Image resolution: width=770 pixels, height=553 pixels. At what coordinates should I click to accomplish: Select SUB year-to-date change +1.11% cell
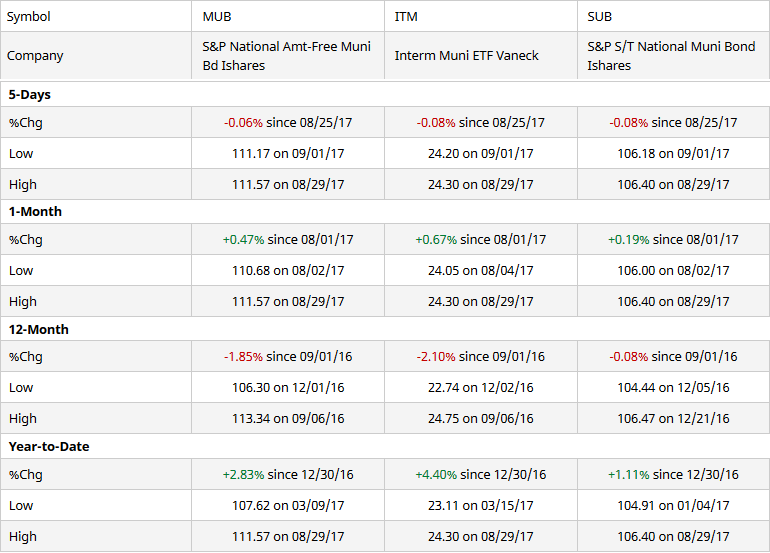click(x=673, y=474)
